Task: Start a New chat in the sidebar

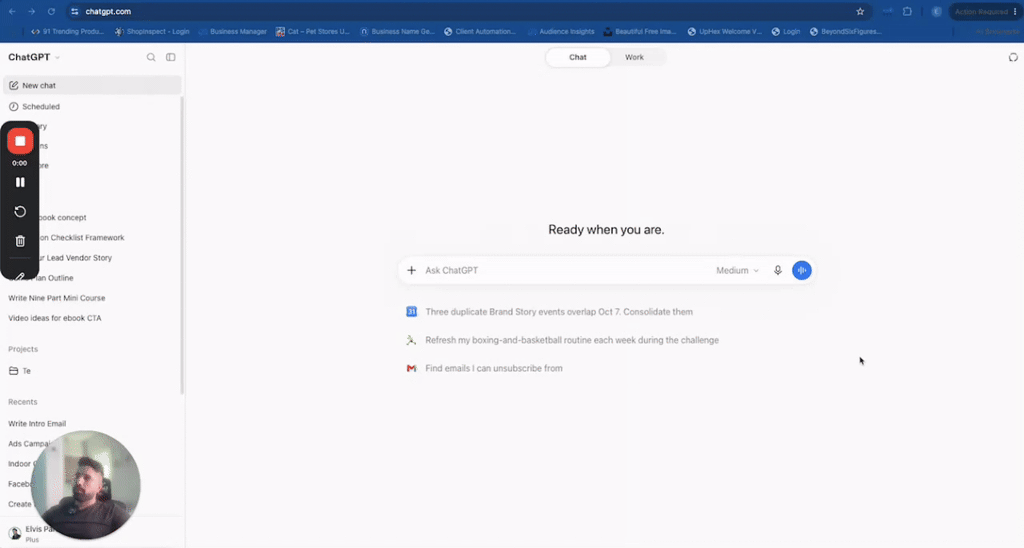Action: pyautogui.click(x=92, y=85)
